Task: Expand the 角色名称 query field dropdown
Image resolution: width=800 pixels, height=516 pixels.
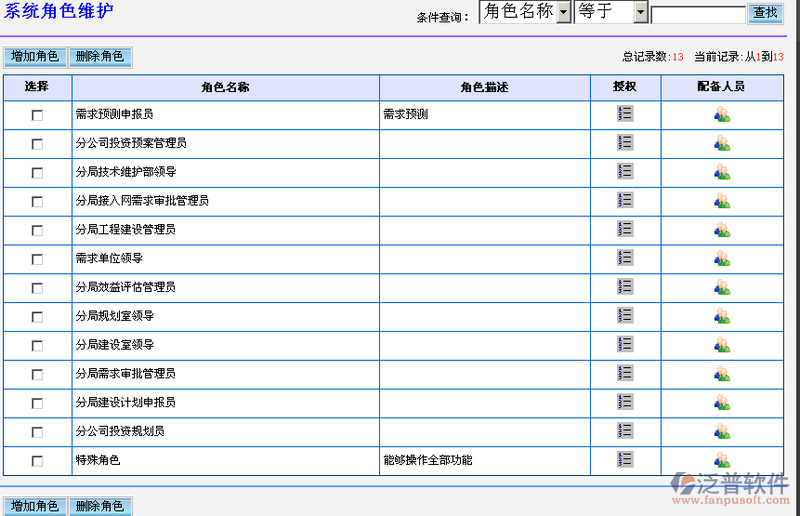Action: tap(563, 12)
